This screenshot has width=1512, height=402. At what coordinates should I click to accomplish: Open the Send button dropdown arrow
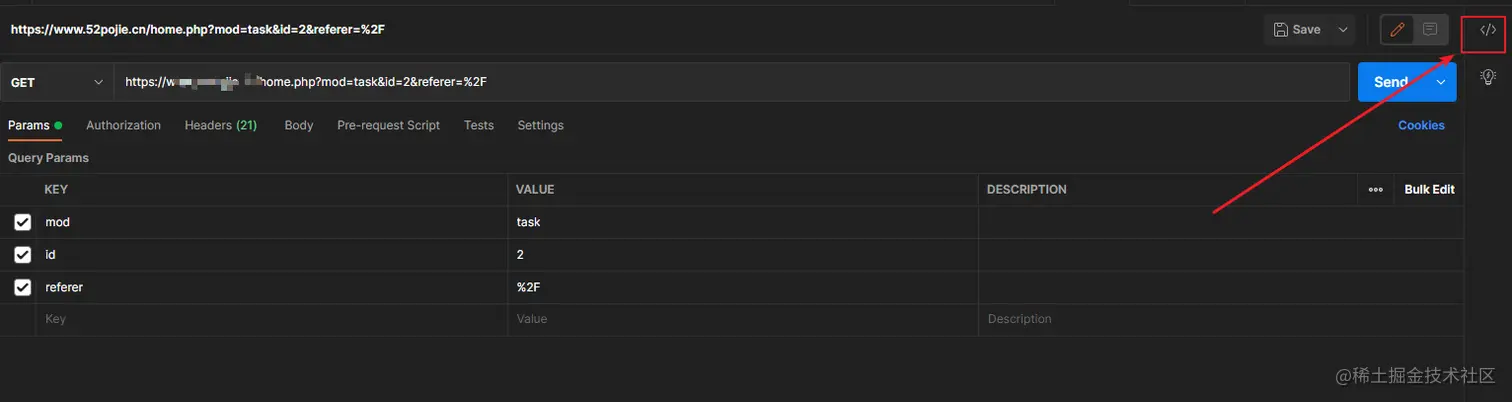tap(1441, 82)
